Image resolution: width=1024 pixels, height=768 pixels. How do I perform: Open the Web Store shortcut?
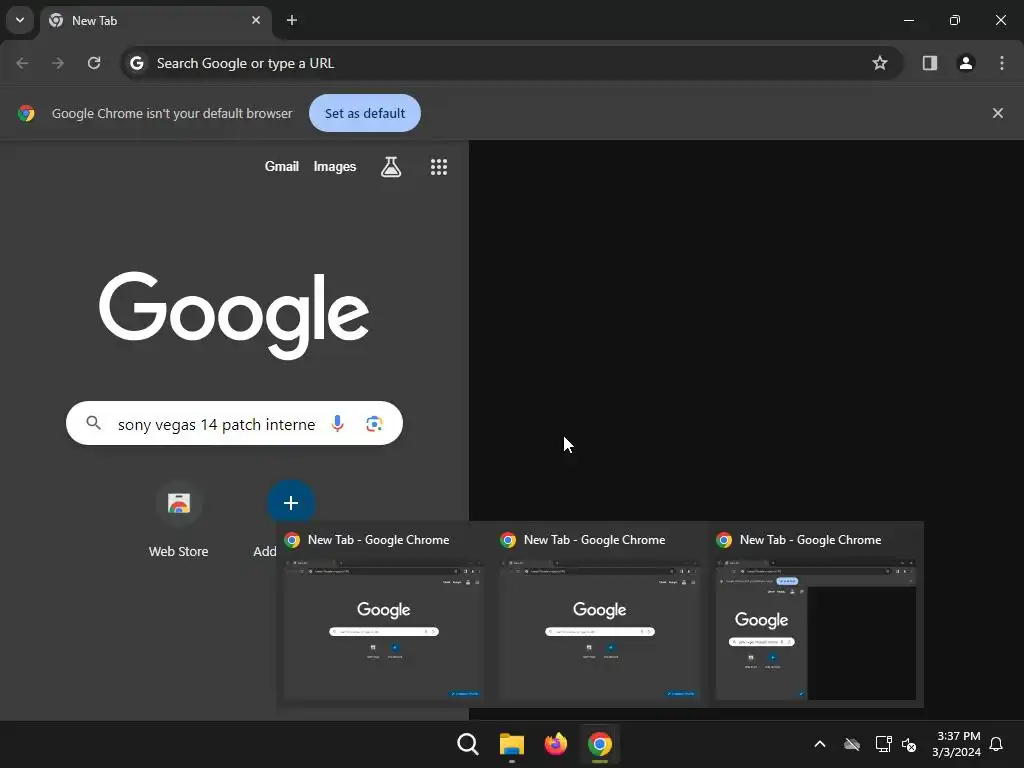(178, 520)
